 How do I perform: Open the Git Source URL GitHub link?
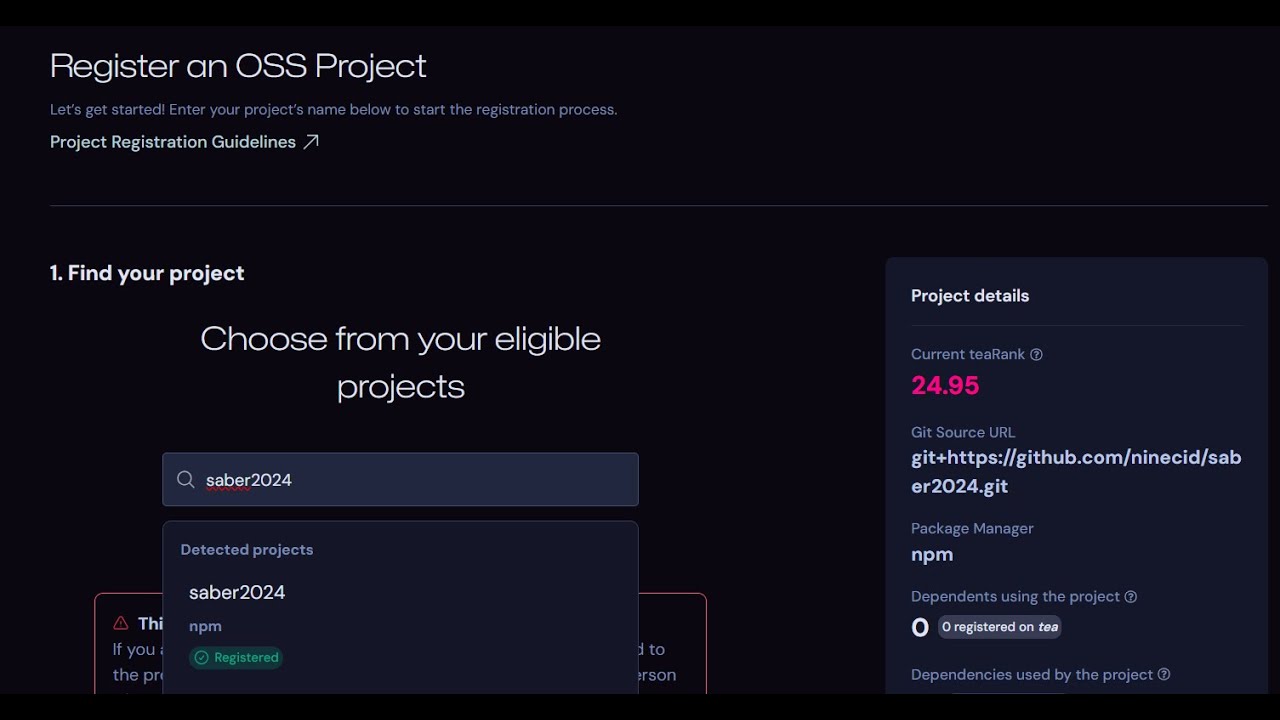(x=1075, y=472)
